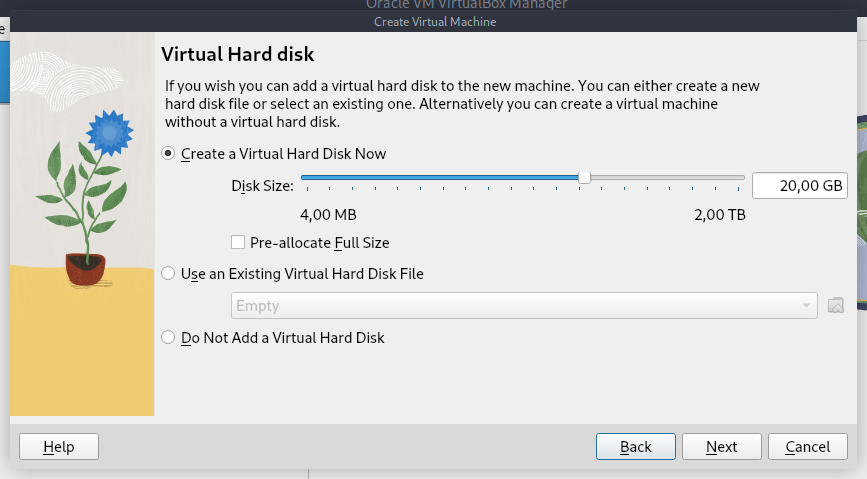Image resolution: width=867 pixels, height=479 pixels.
Task: Click the disk file chooser folder icon
Action: 837,306
